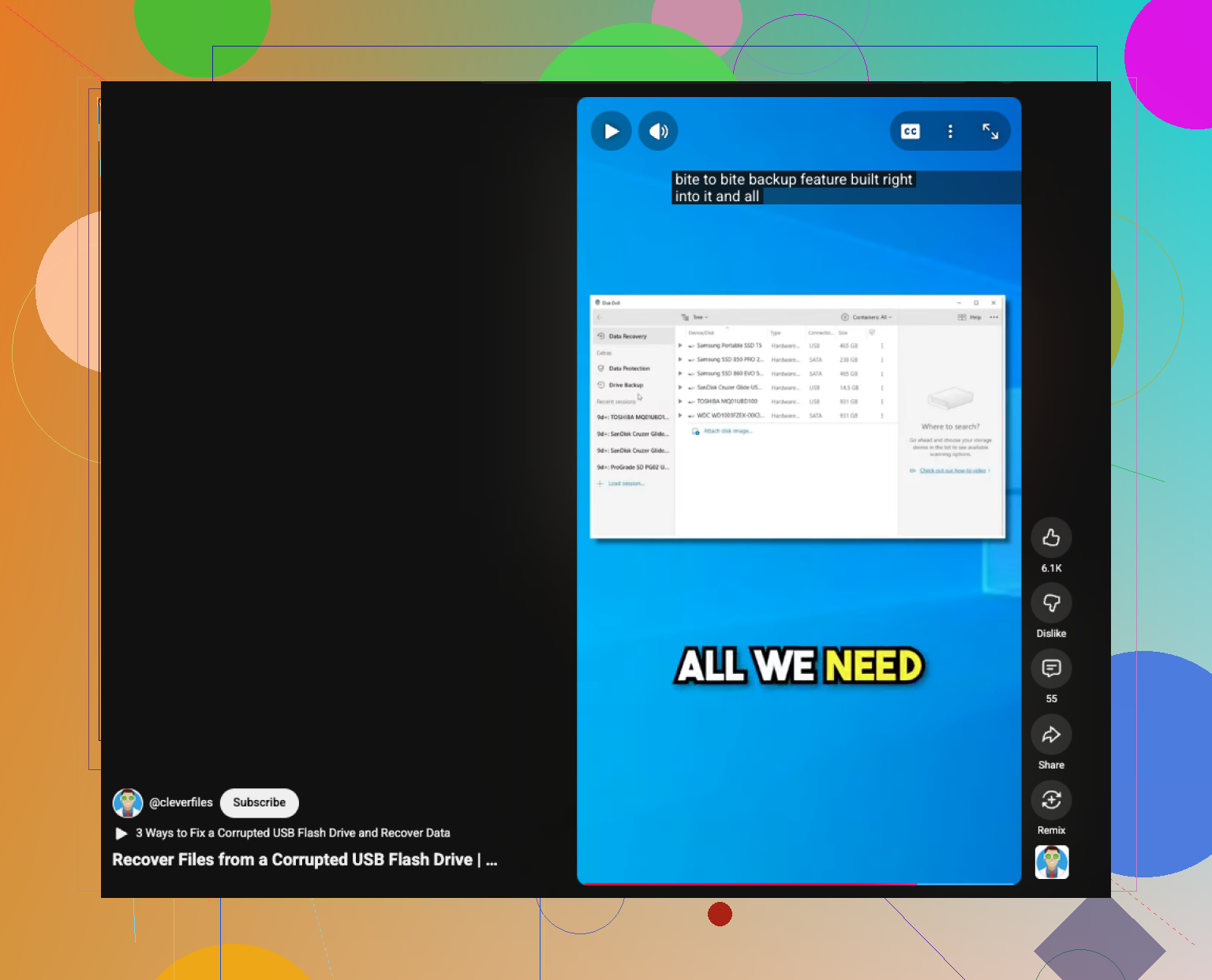Open the three-dot more options menu
The height and width of the screenshot is (980, 1212).
[x=950, y=131]
